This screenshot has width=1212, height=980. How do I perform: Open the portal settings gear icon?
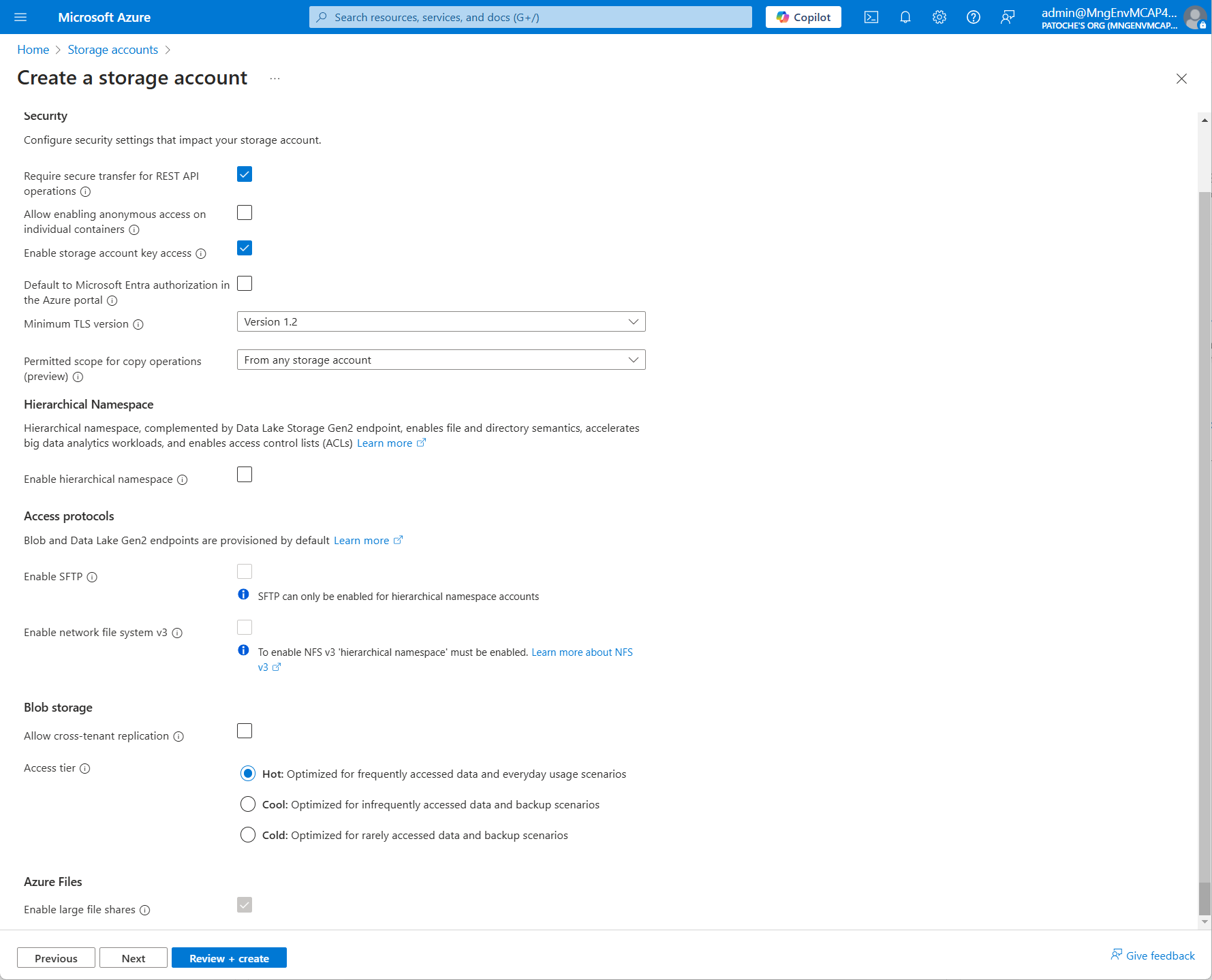coord(939,18)
